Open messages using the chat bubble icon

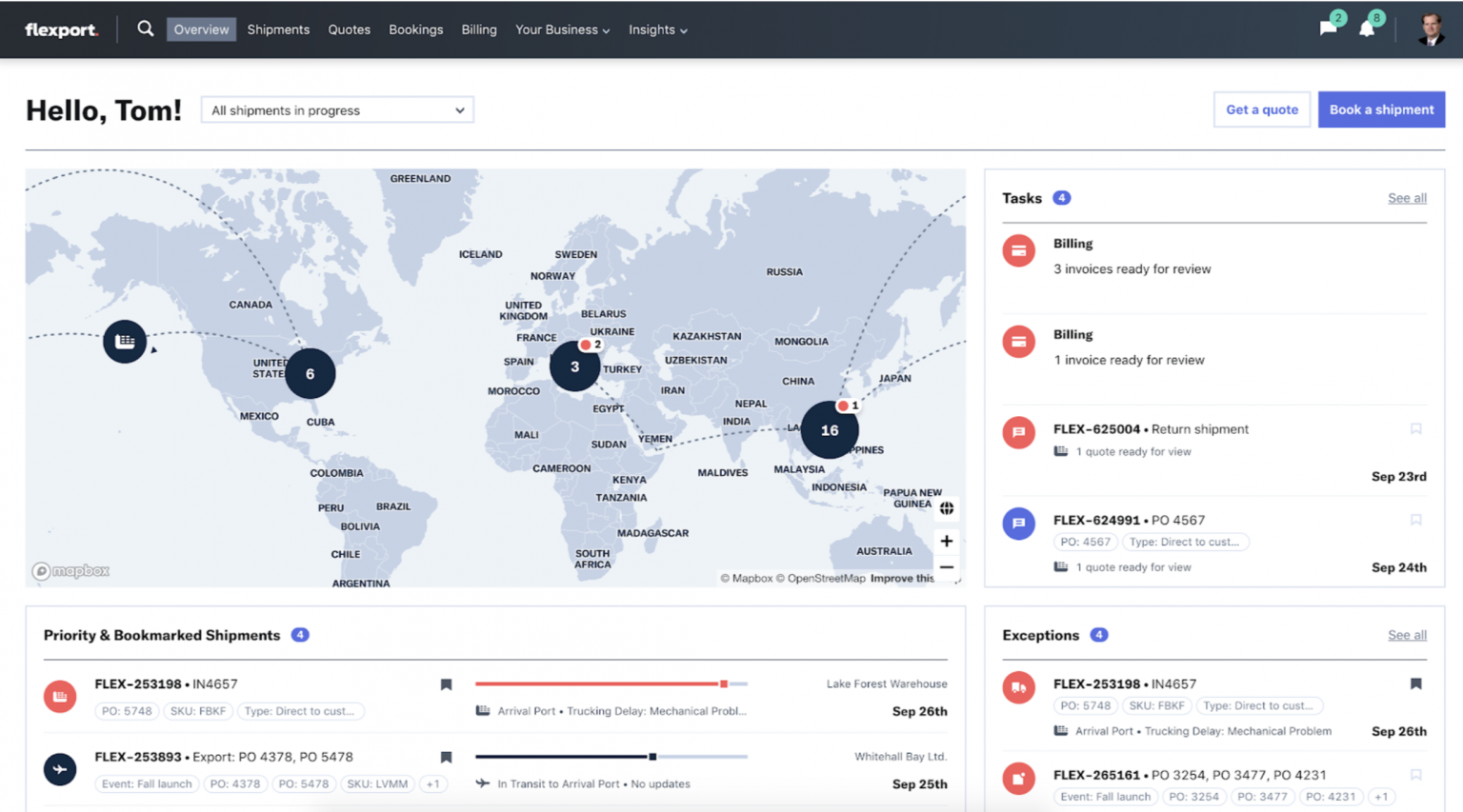coord(1328,28)
